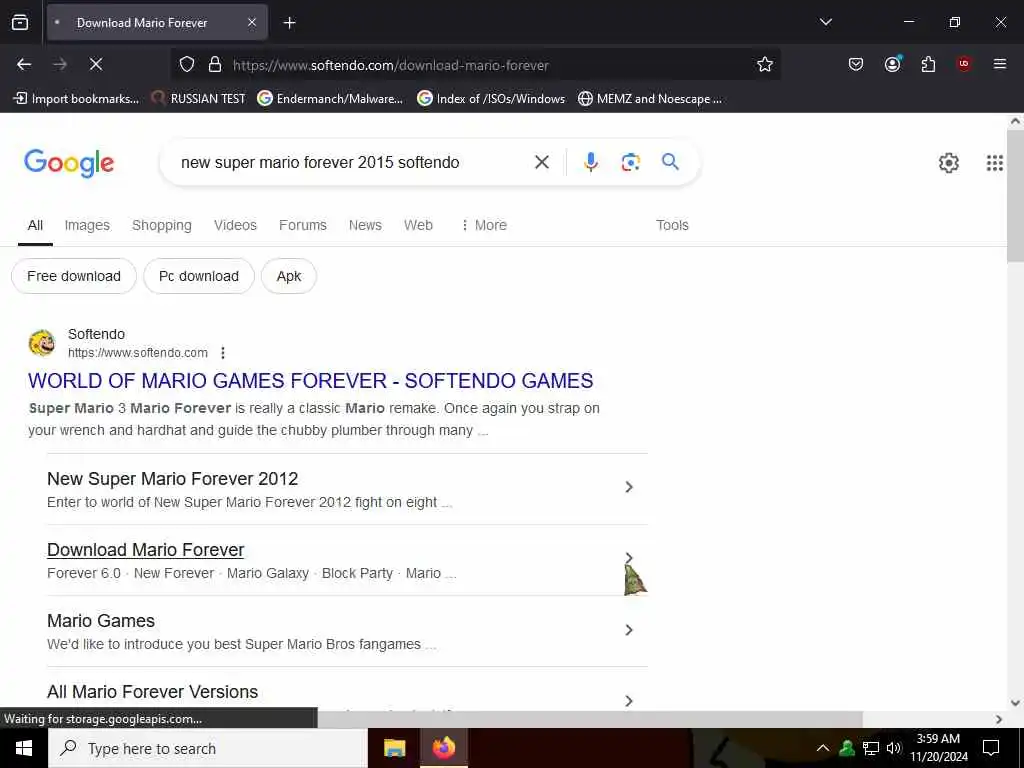Stop page loading with X button
This screenshot has height=768, width=1024.
pos(96,64)
